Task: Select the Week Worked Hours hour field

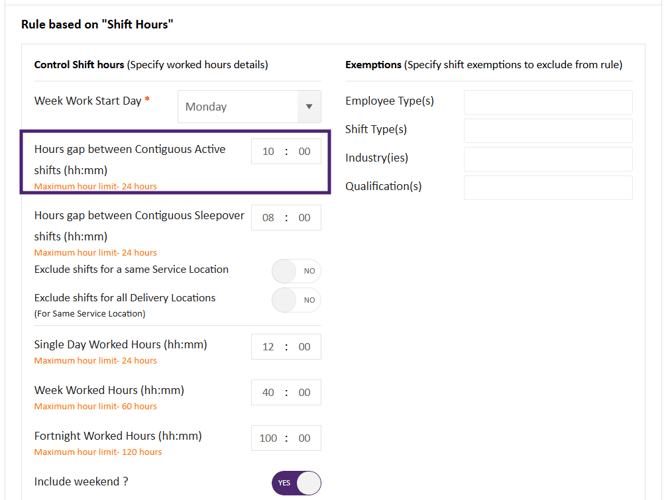Action: 268,393
